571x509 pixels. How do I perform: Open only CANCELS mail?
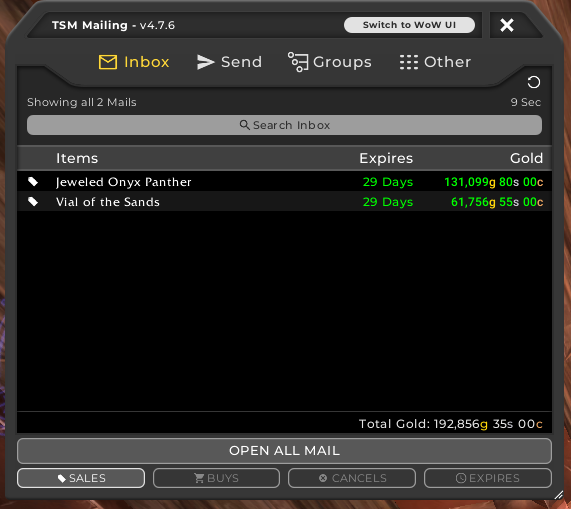click(352, 478)
